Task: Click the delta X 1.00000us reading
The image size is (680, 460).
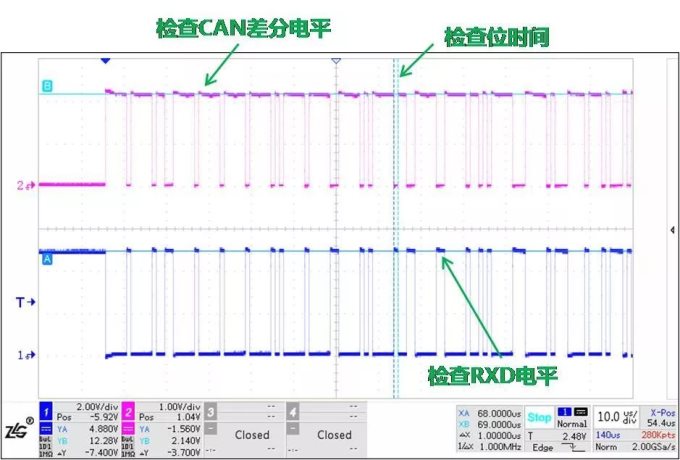Action: (x=499, y=436)
